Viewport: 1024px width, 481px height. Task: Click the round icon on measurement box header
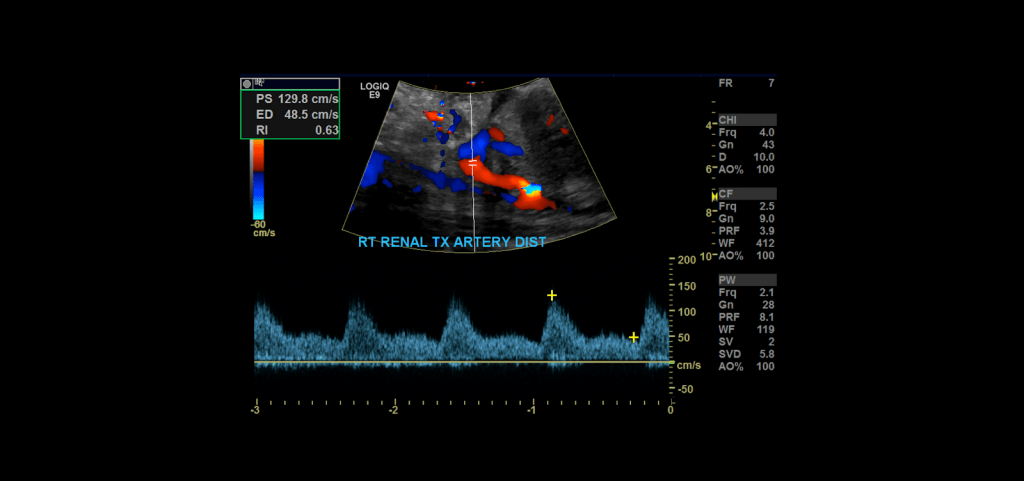[x=247, y=84]
